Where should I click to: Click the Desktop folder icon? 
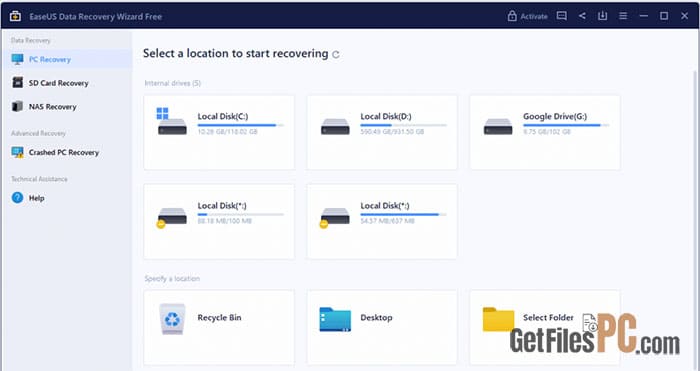pos(335,319)
